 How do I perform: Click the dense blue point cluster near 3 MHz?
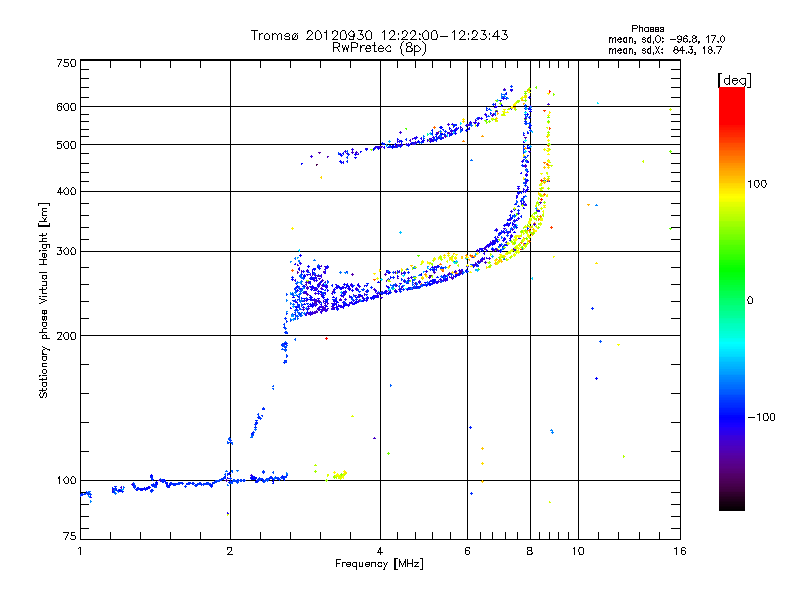309,291
